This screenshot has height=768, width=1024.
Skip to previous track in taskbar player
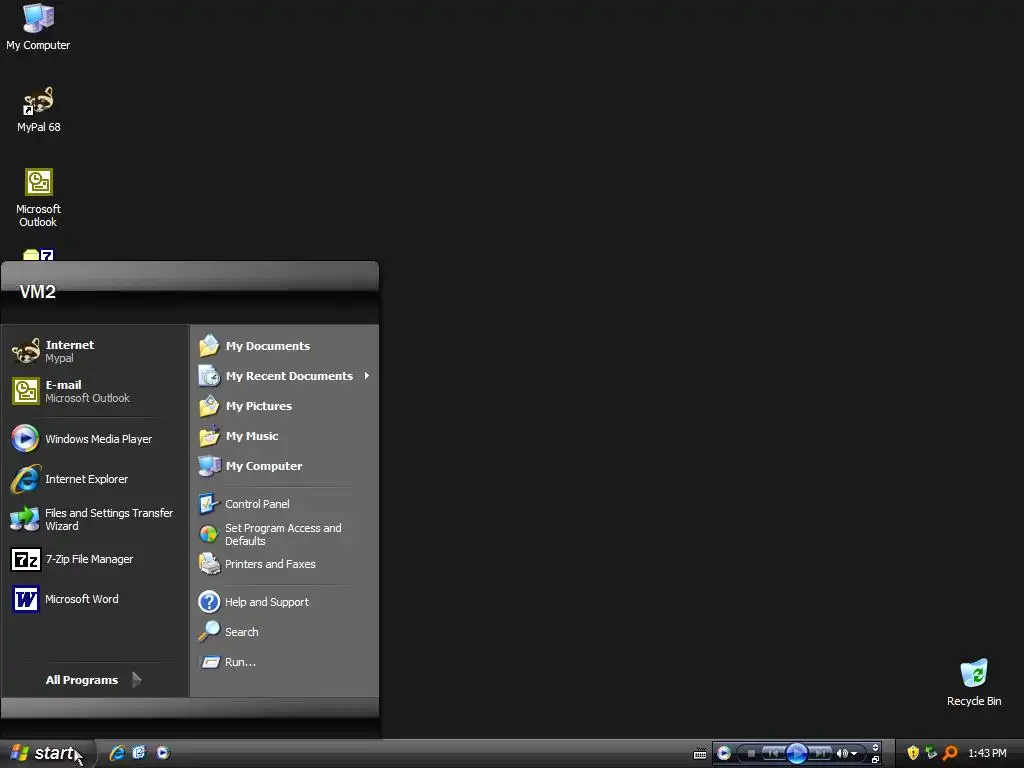point(775,754)
